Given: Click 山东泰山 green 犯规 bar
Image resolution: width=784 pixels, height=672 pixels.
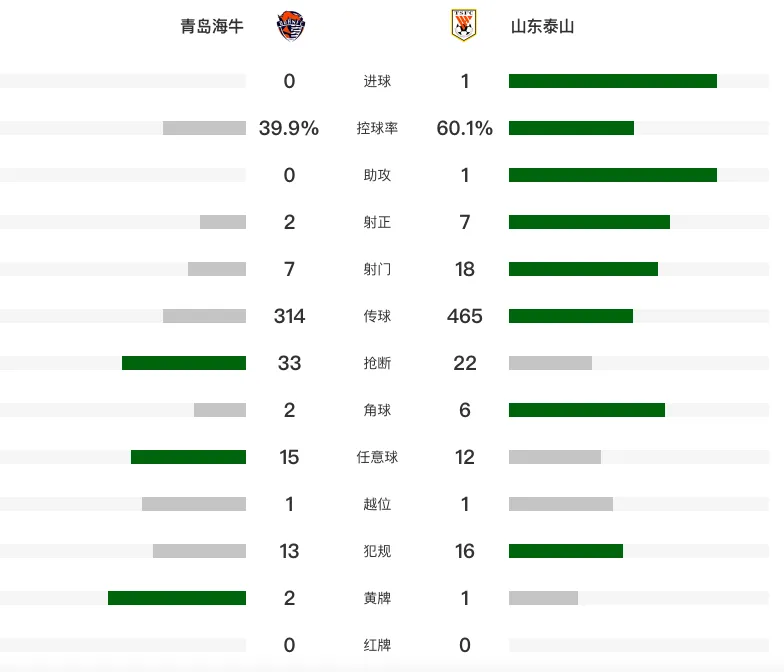Looking at the screenshot, I should tap(566, 551).
